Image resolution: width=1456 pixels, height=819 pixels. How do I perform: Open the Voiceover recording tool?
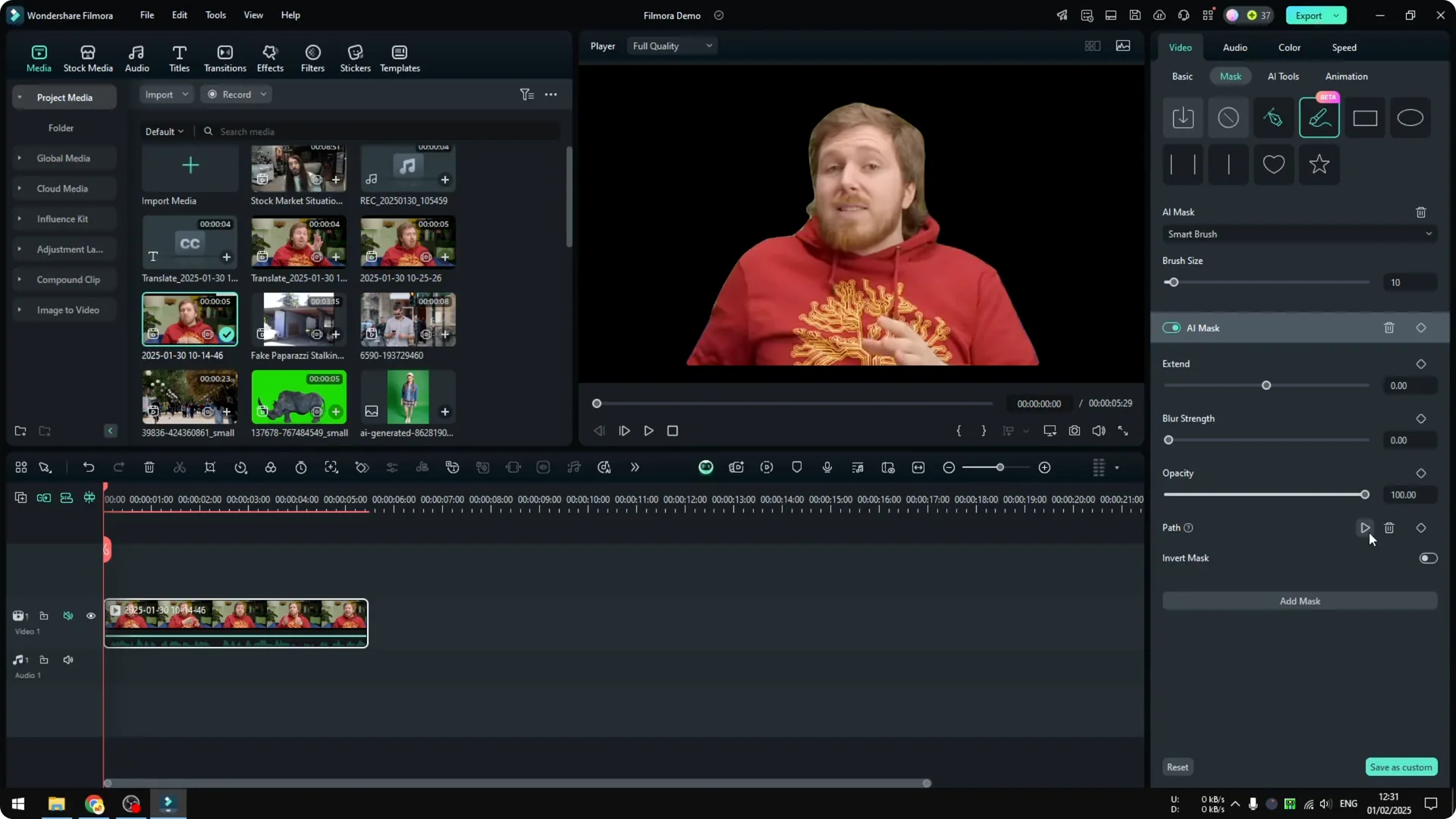pyautogui.click(x=827, y=467)
